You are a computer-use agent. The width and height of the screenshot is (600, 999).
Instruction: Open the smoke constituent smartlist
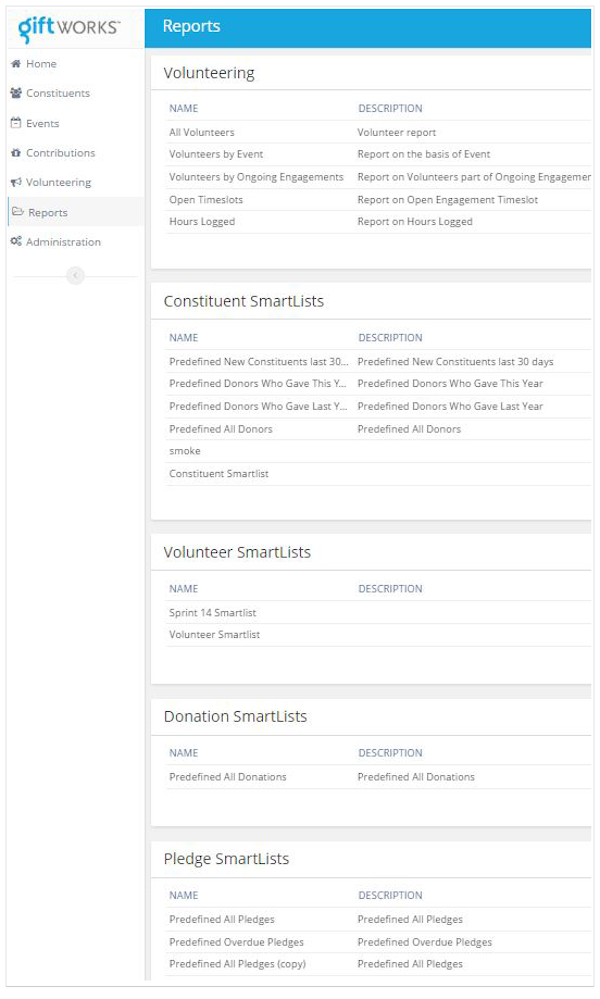point(185,451)
